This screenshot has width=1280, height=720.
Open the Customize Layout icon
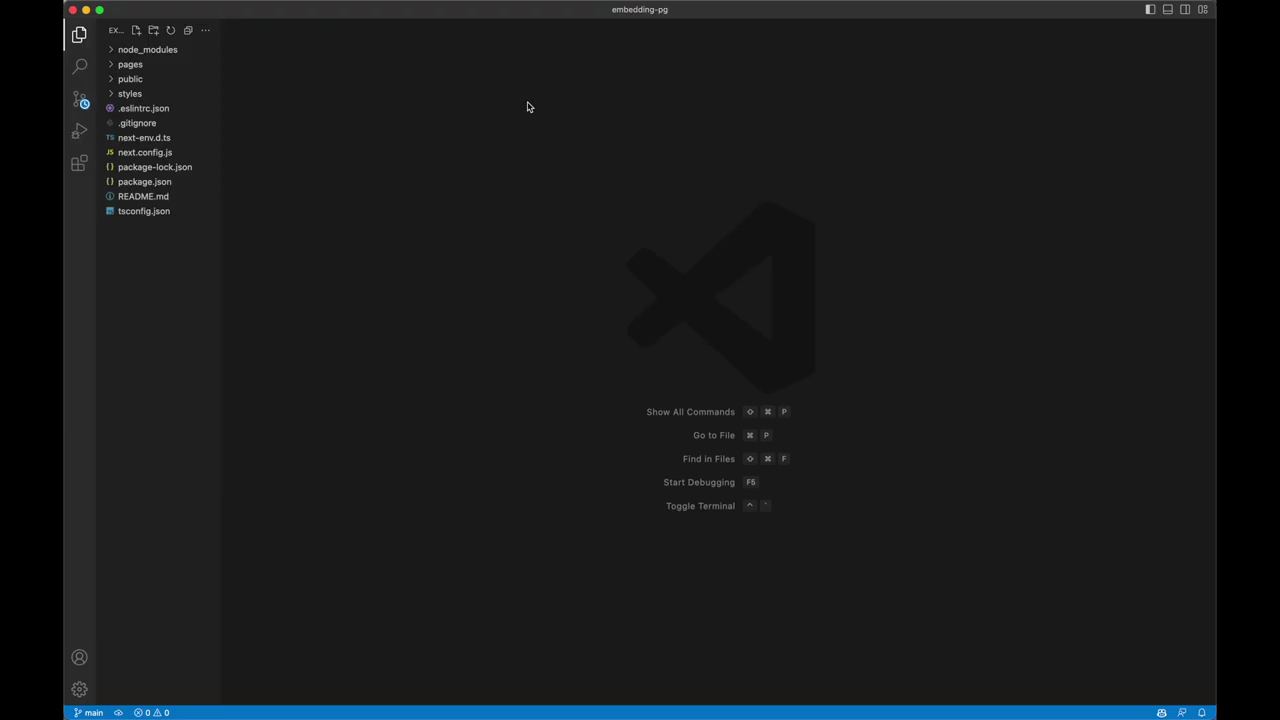click(x=1203, y=9)
